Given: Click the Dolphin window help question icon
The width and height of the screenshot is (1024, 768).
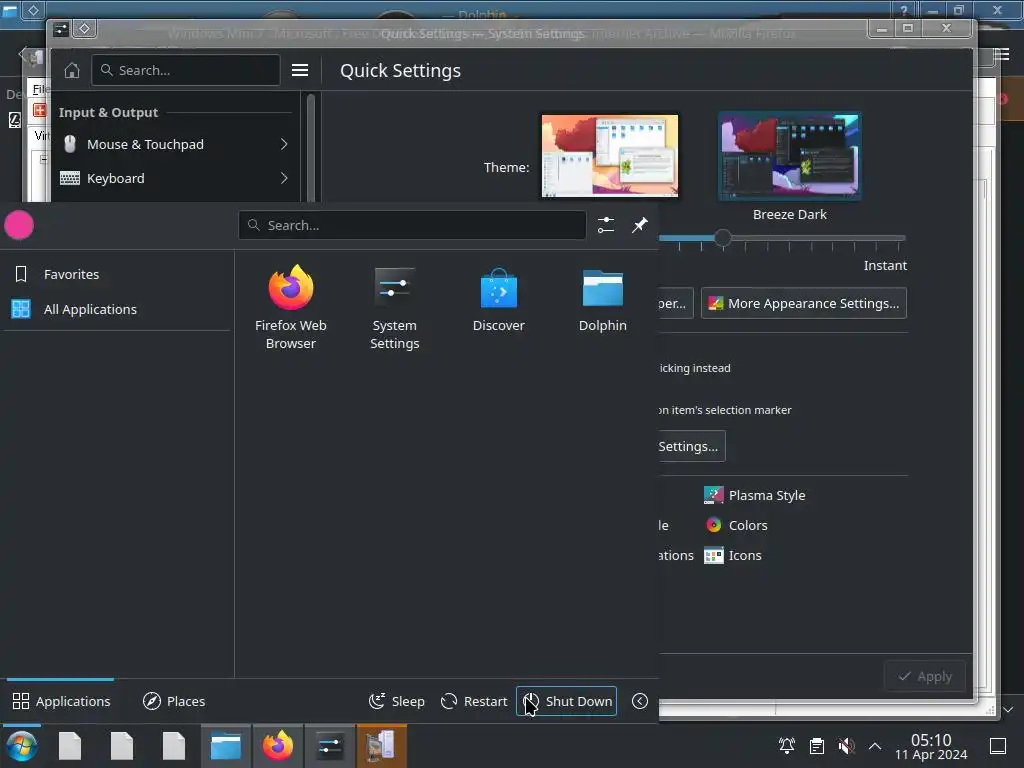Looking at the screenshot, I should pos(903,10).
